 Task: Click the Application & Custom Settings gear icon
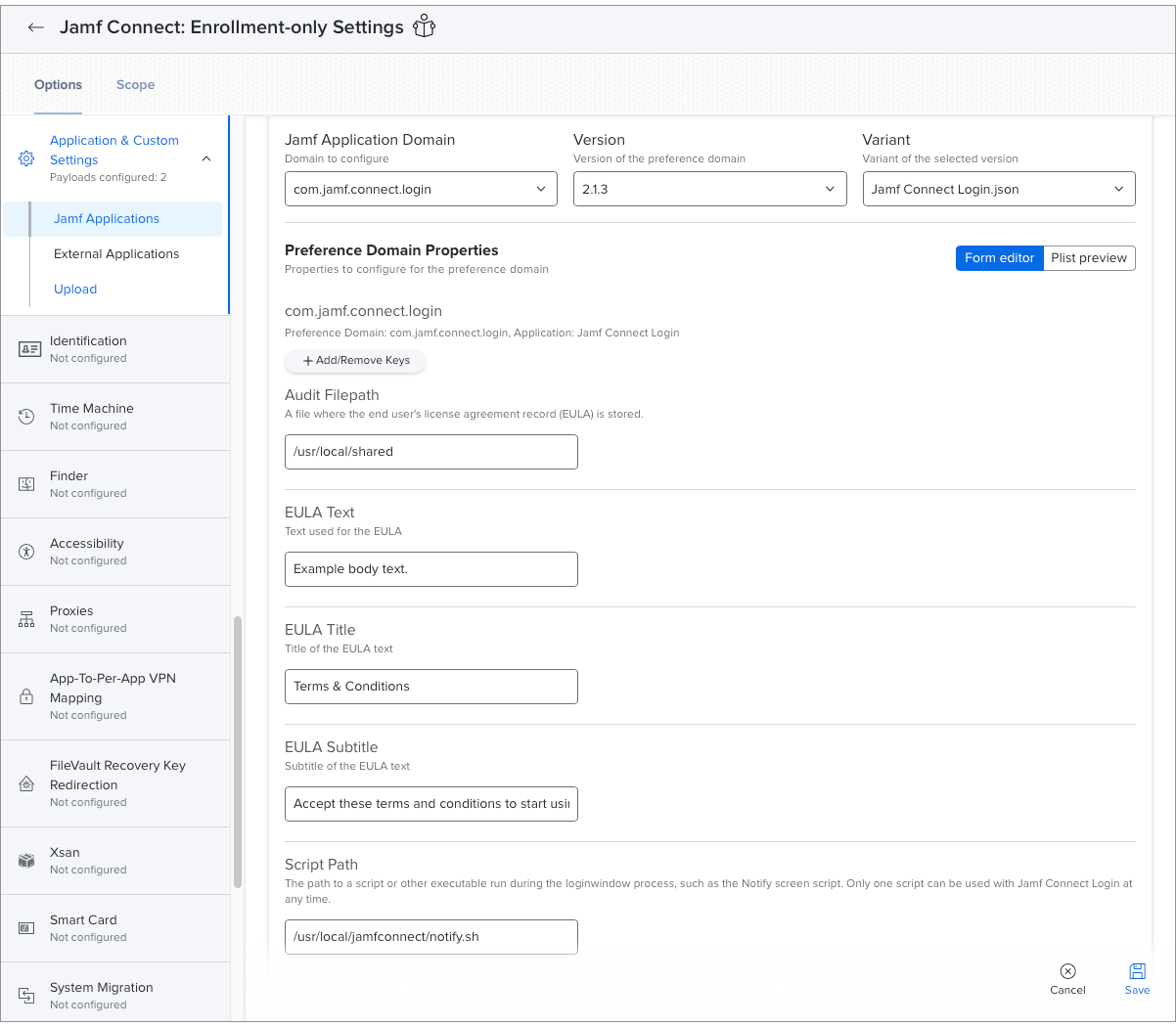(26, 158)
